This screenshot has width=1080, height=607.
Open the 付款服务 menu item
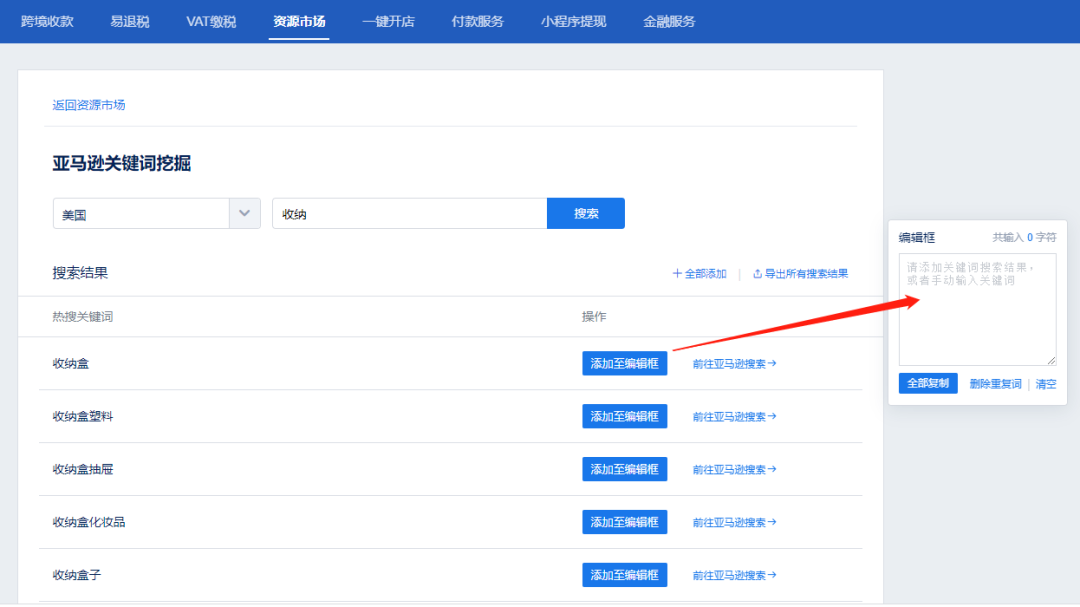tap(477, 21)
